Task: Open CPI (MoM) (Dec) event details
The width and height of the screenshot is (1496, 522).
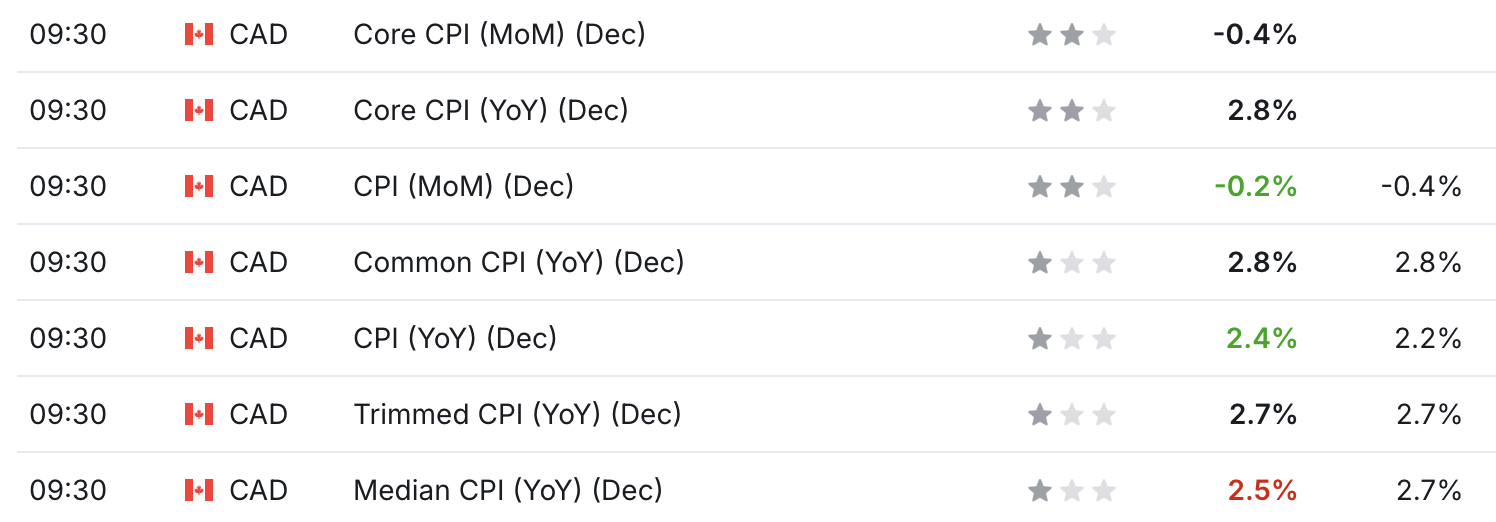Action: coord(463,186)
